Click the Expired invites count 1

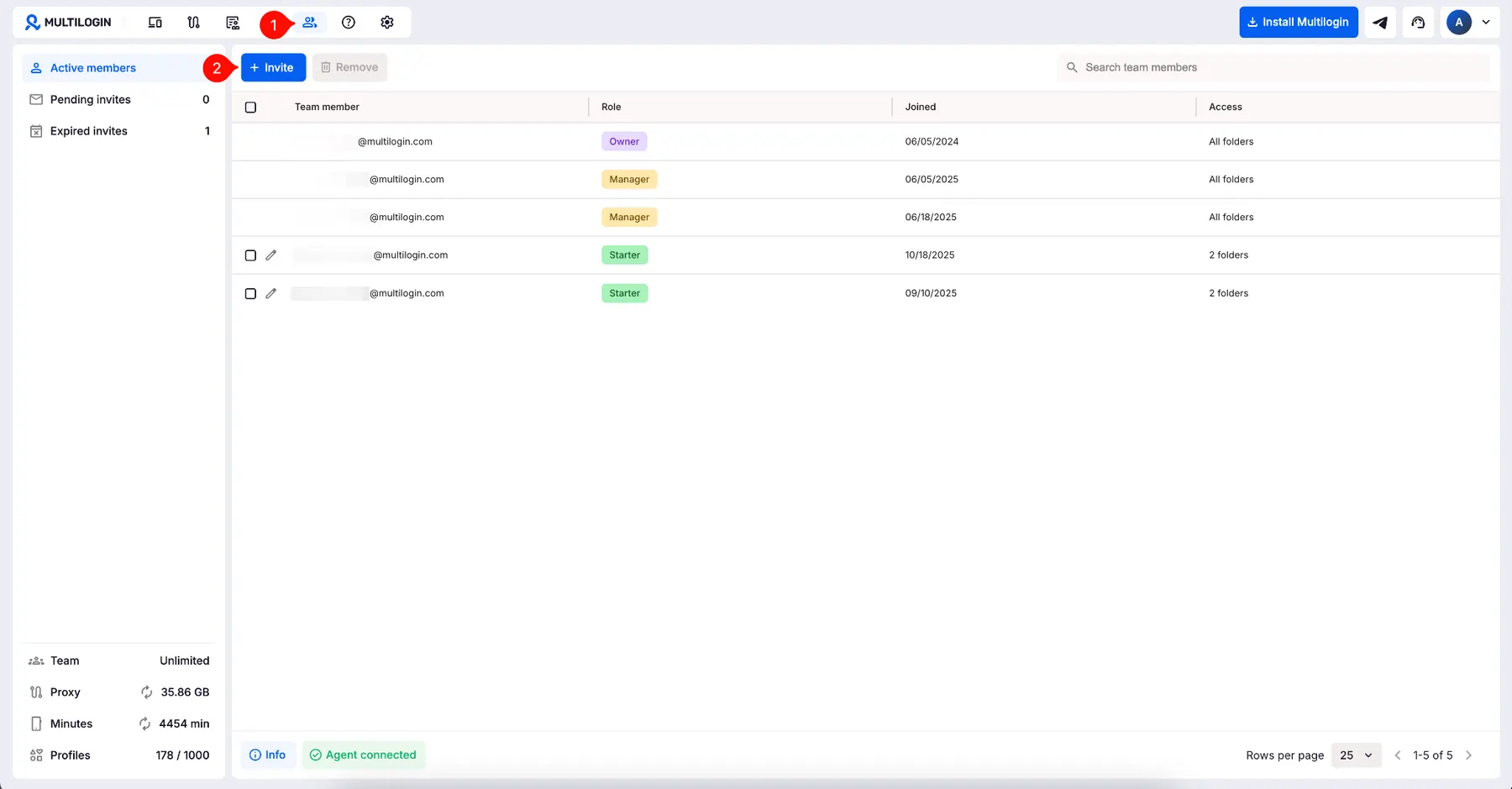click(x=207, y=131)
